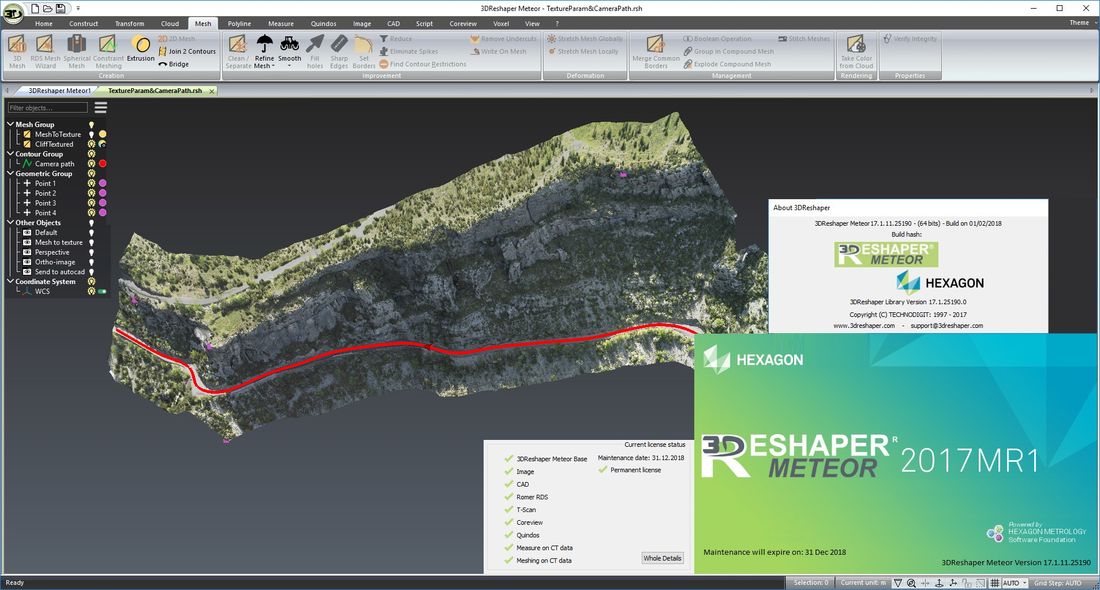The width and height of the screenshot is (1100, 590).
Task: Collapse the Other Objects node
Action: 11,222
